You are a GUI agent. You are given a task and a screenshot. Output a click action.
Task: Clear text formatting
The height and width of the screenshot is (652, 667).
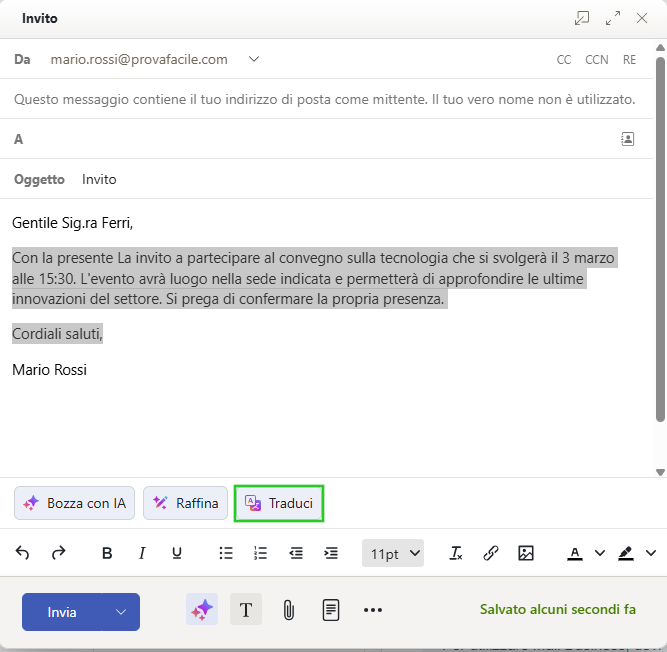point(456,553)
